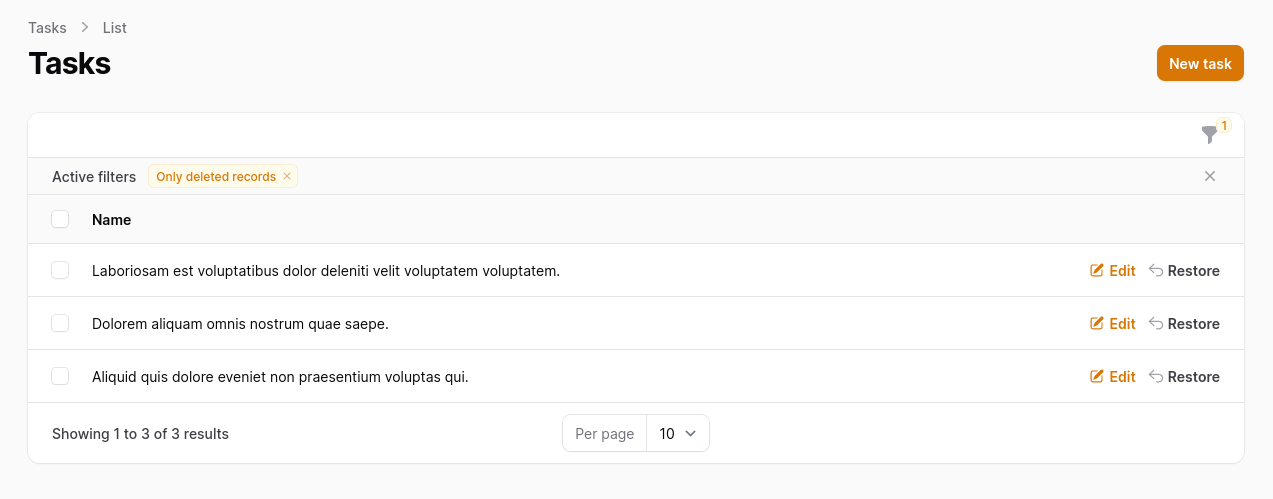The image size is (1273, 499).
Task: Click the List breadcrumb item
Action: (x=115, y=28)
